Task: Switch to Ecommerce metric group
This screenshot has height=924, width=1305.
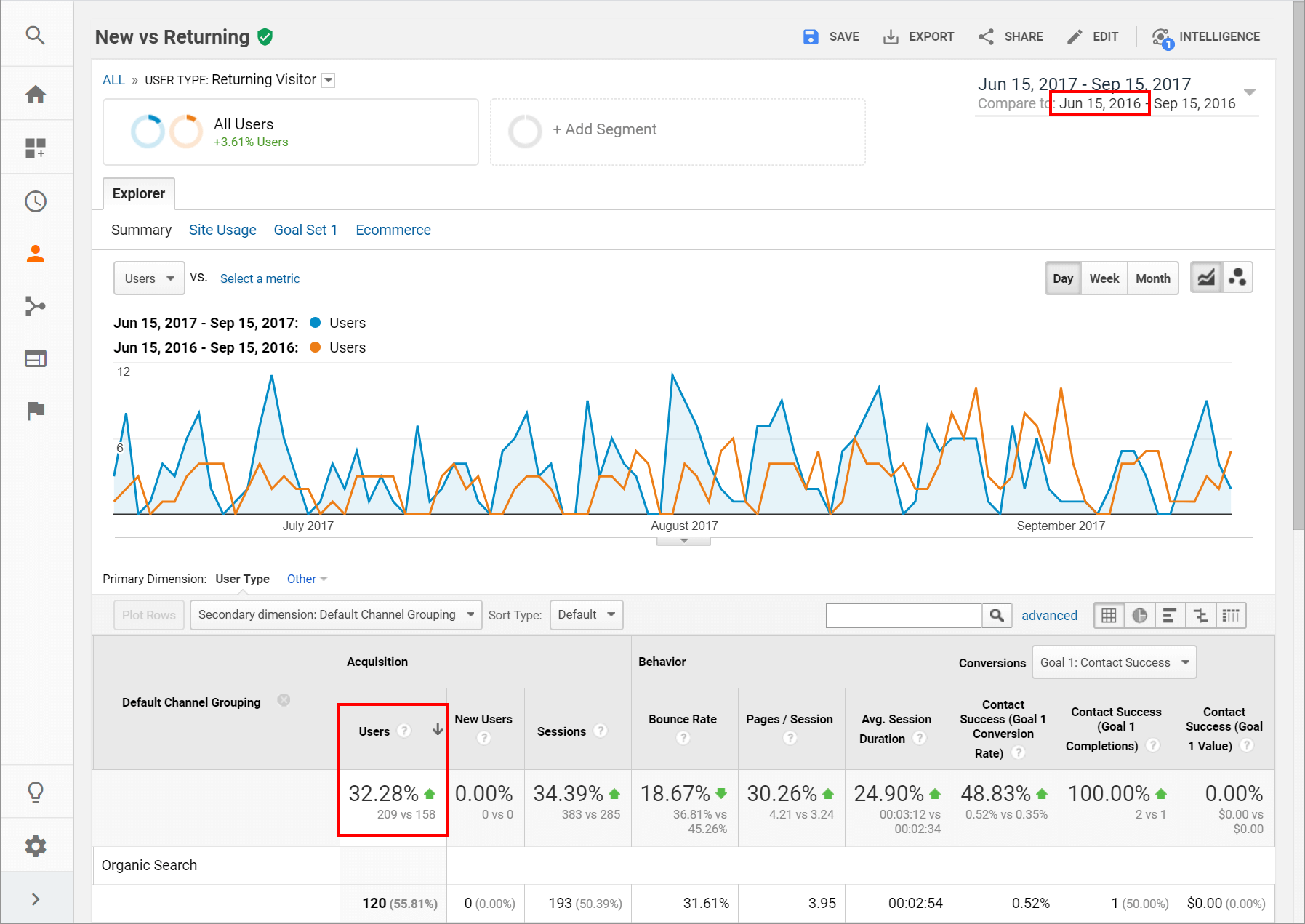Action: 393,230
